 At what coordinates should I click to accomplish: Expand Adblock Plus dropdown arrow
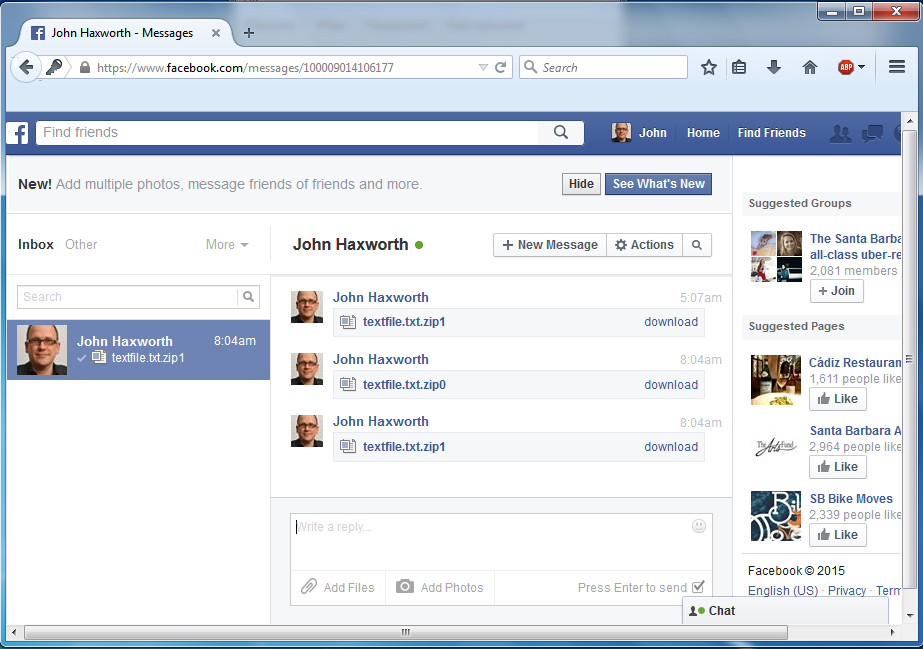(x=862, y=67)
